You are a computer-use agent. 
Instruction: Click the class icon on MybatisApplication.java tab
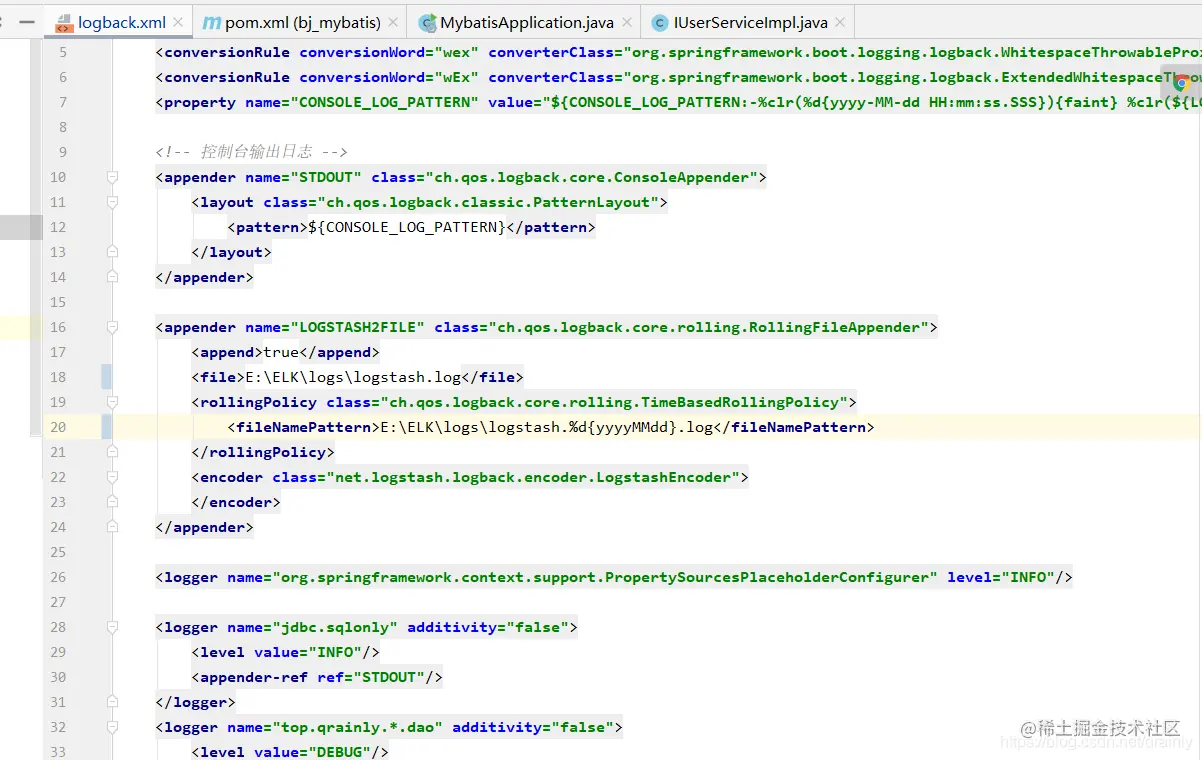pyautogui.click(x=428, y=22)
